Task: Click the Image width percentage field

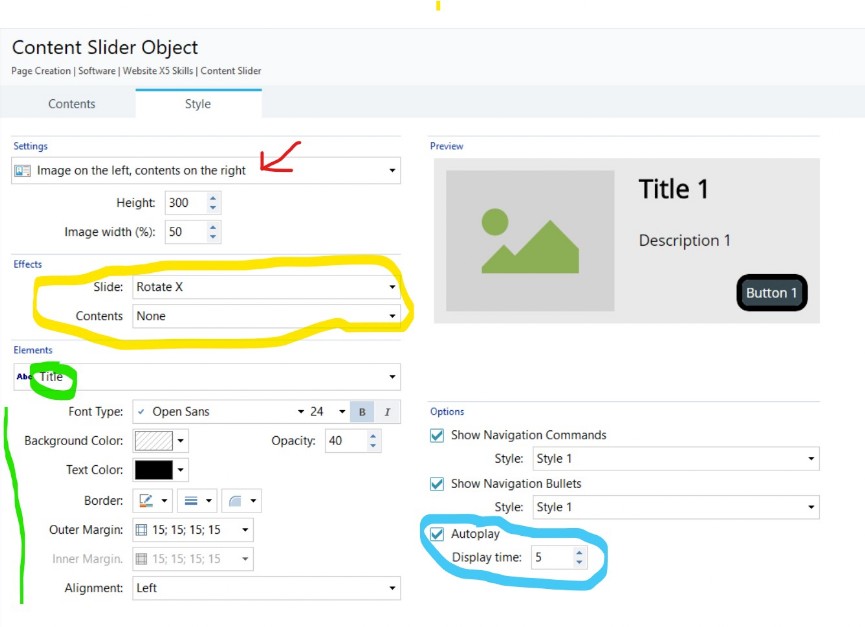Action: pos(186,232)
